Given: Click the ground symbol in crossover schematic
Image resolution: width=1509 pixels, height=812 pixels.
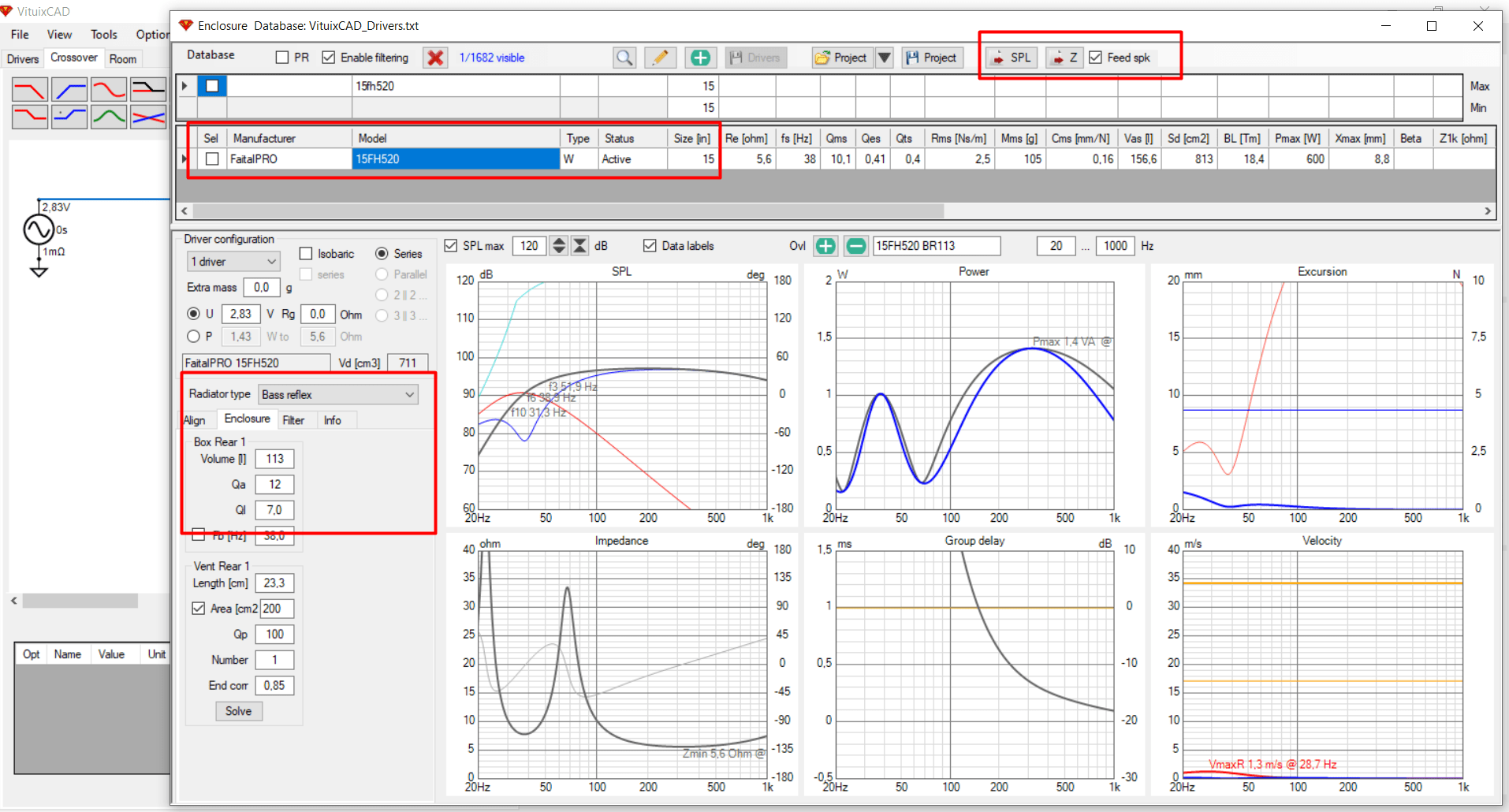Looking at the screenshot, I should click(39, 271).
